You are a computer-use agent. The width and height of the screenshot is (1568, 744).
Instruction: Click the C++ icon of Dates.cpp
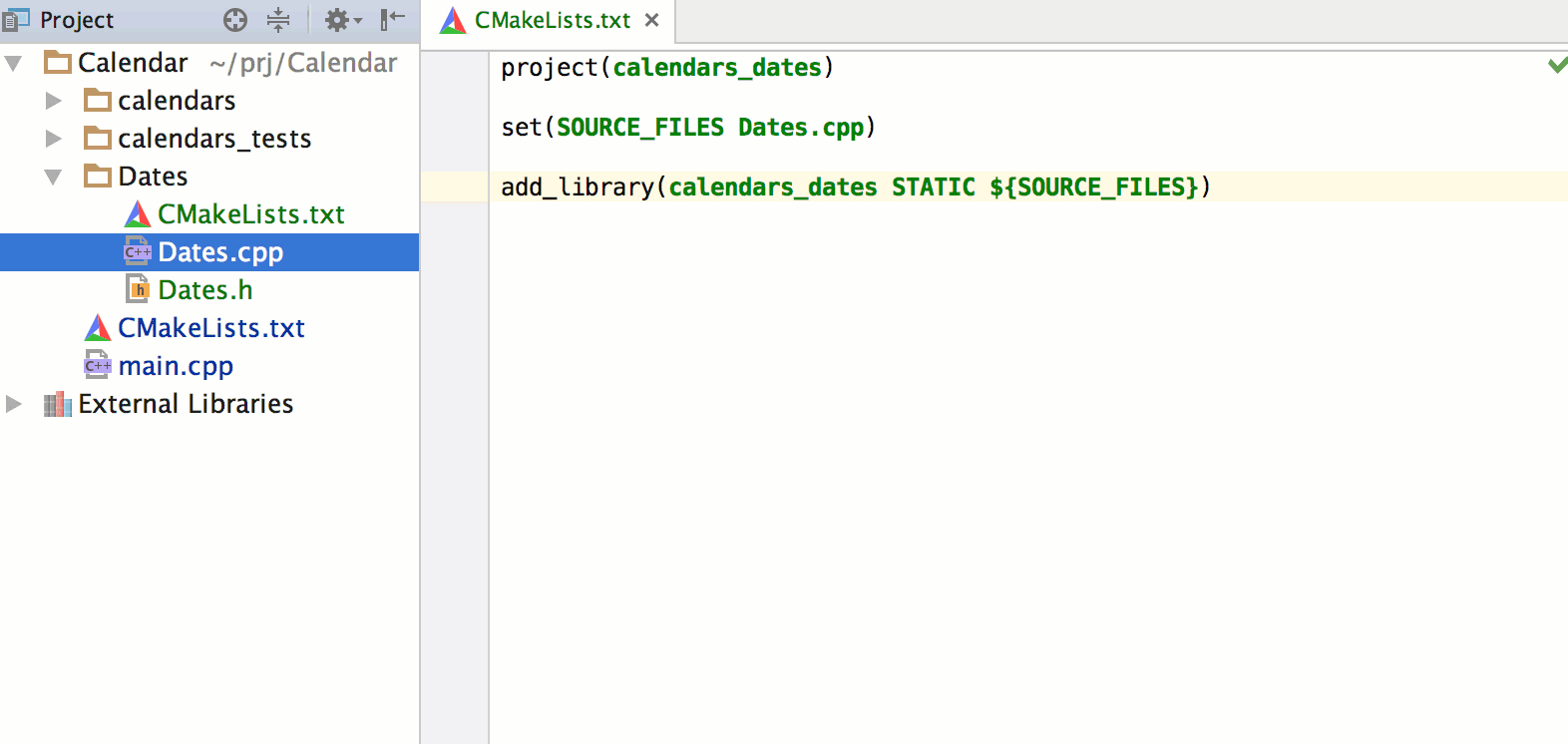click(x=138, y=251)
